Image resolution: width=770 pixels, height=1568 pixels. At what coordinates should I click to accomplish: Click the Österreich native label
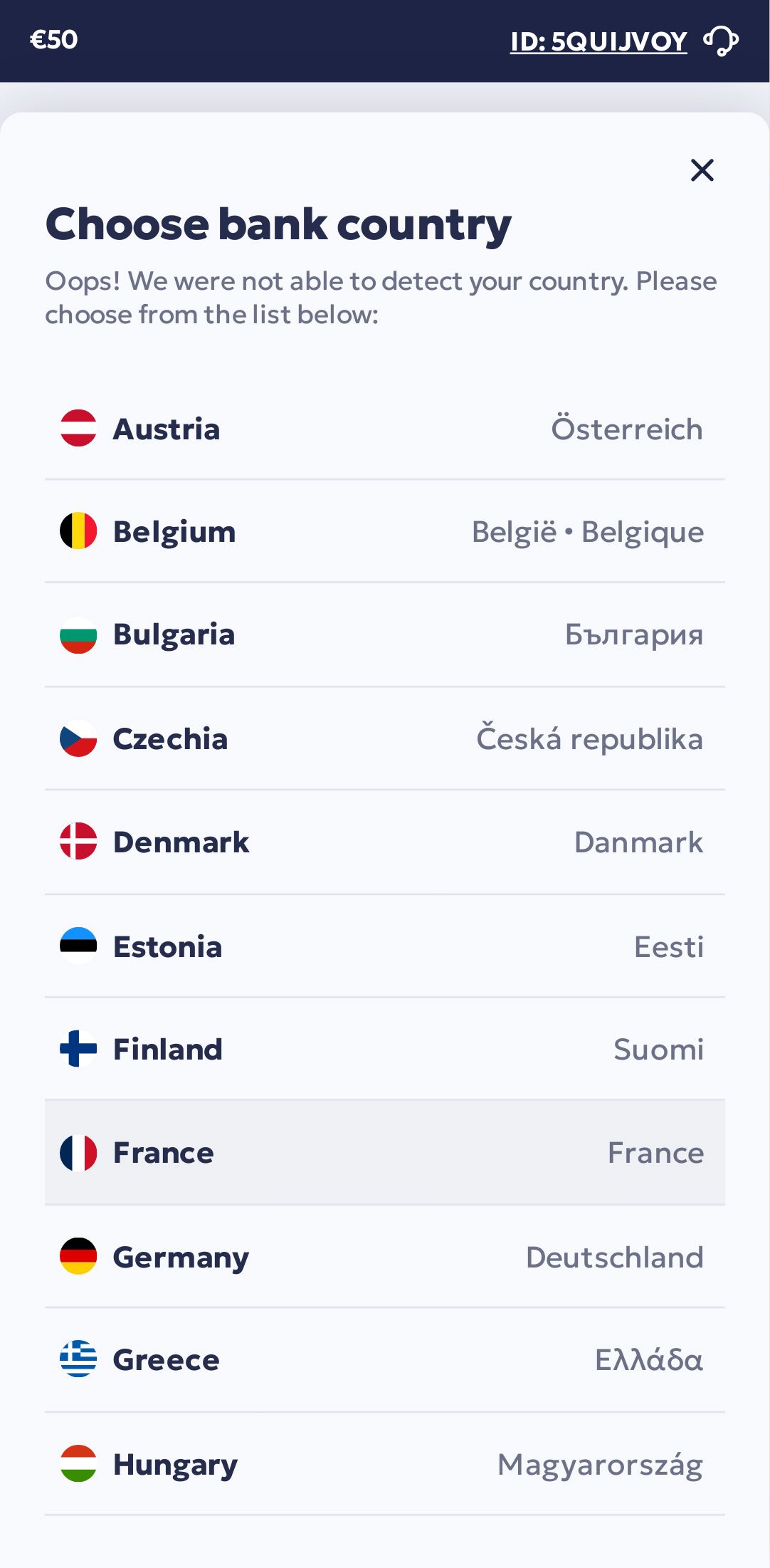point(626,429)
